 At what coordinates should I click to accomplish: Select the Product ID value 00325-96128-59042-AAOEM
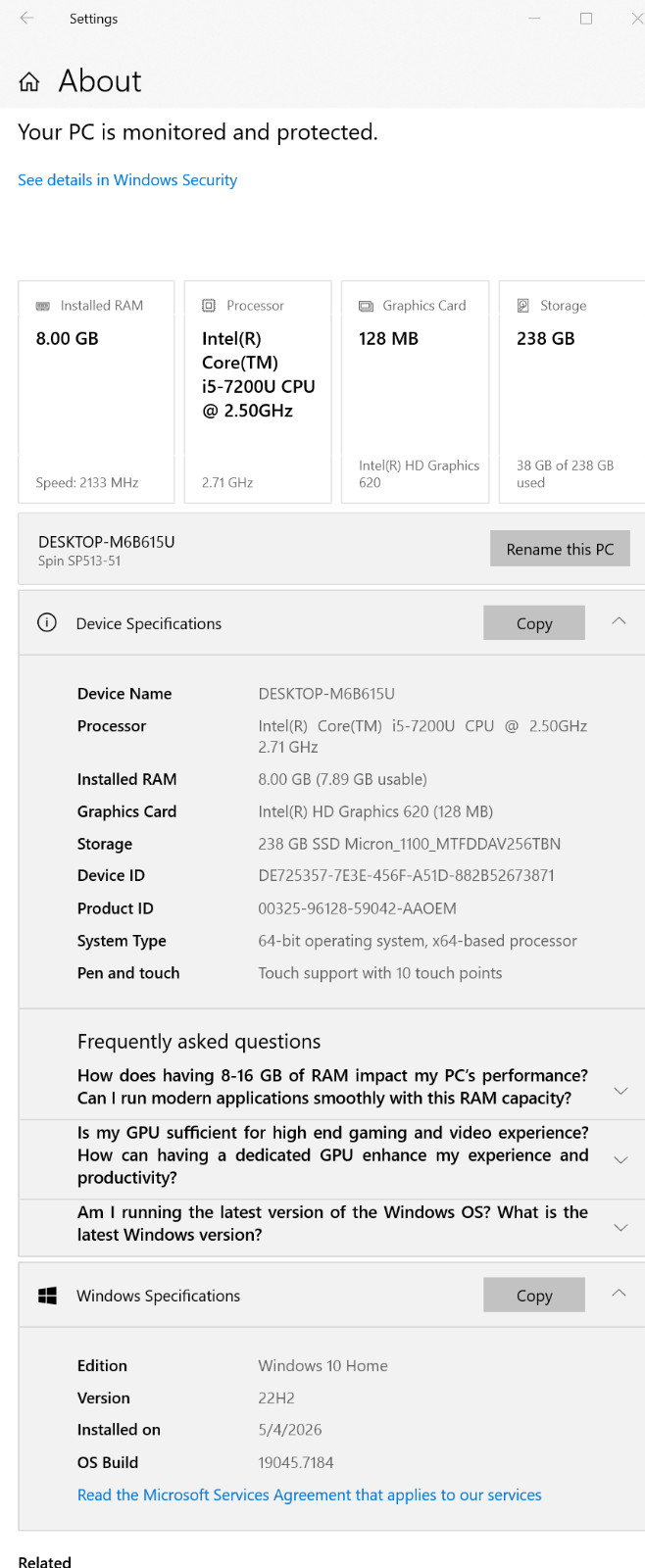(357, 908)
